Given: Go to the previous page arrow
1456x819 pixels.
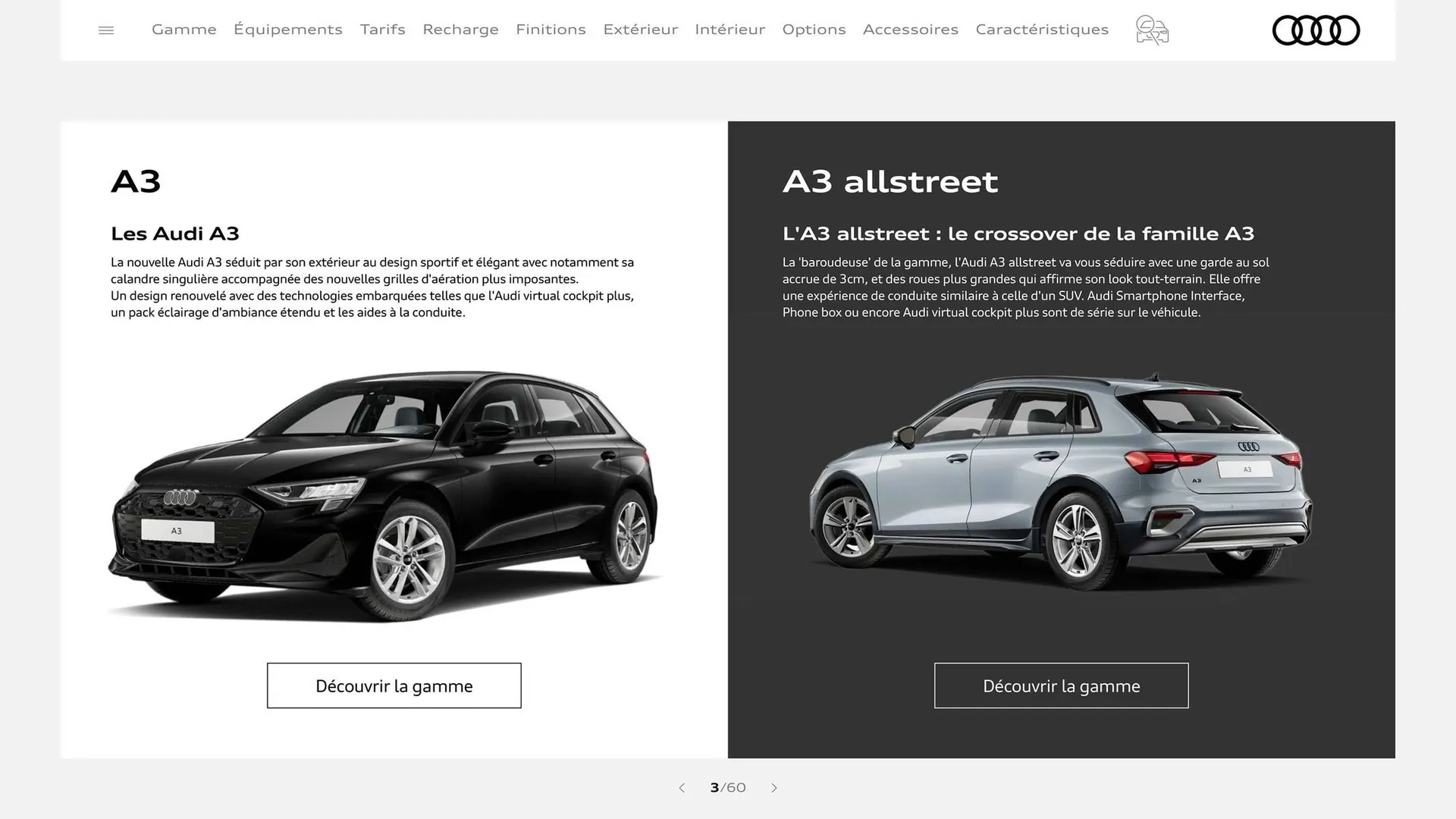Looking at the screenshot, I should coord(682,788).
